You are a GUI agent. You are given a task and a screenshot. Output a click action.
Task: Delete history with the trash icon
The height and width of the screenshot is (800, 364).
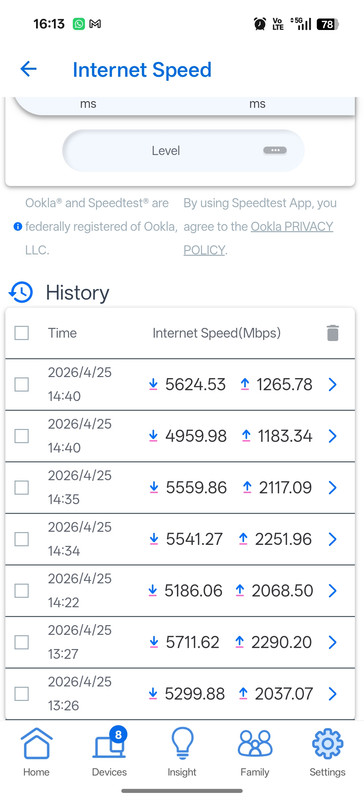pyautogui.click(x=332, y=333)
